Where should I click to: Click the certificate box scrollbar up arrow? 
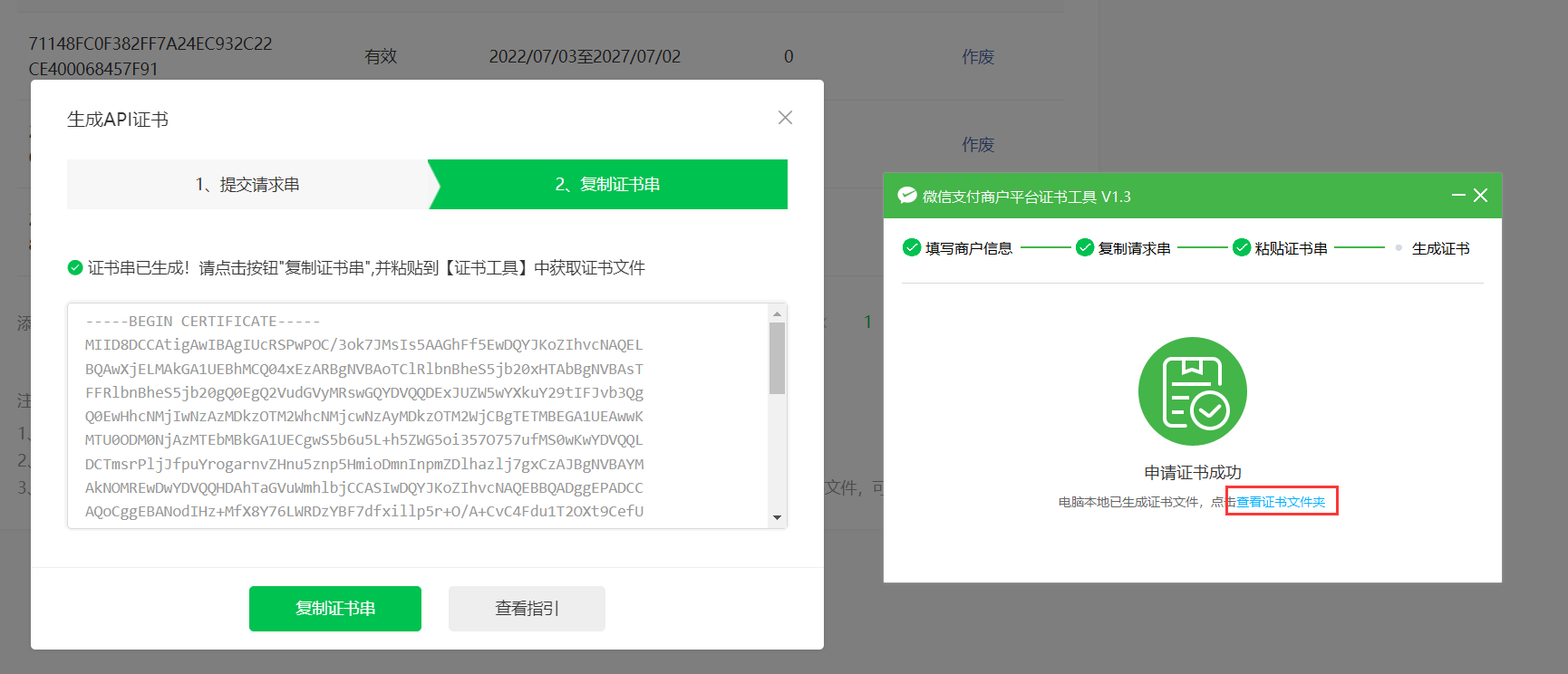(x=777, y=313)
